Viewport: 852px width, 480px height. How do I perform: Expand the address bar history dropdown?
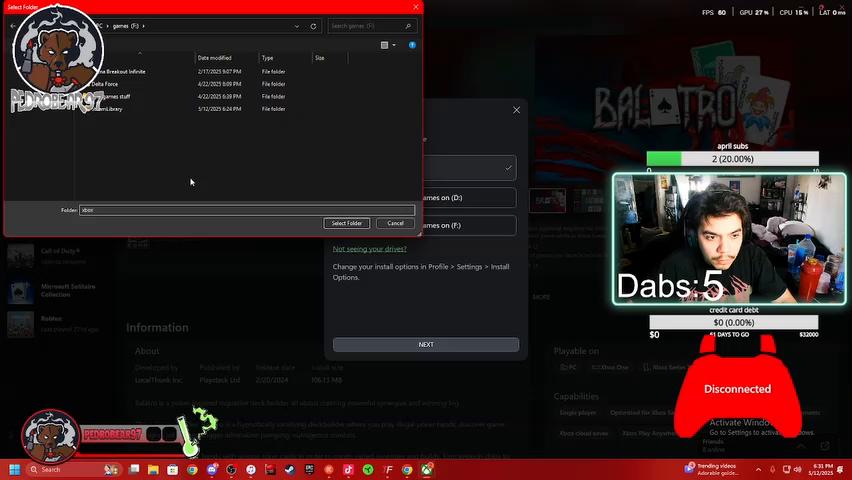pyautogui.click(x=297, y=26)
